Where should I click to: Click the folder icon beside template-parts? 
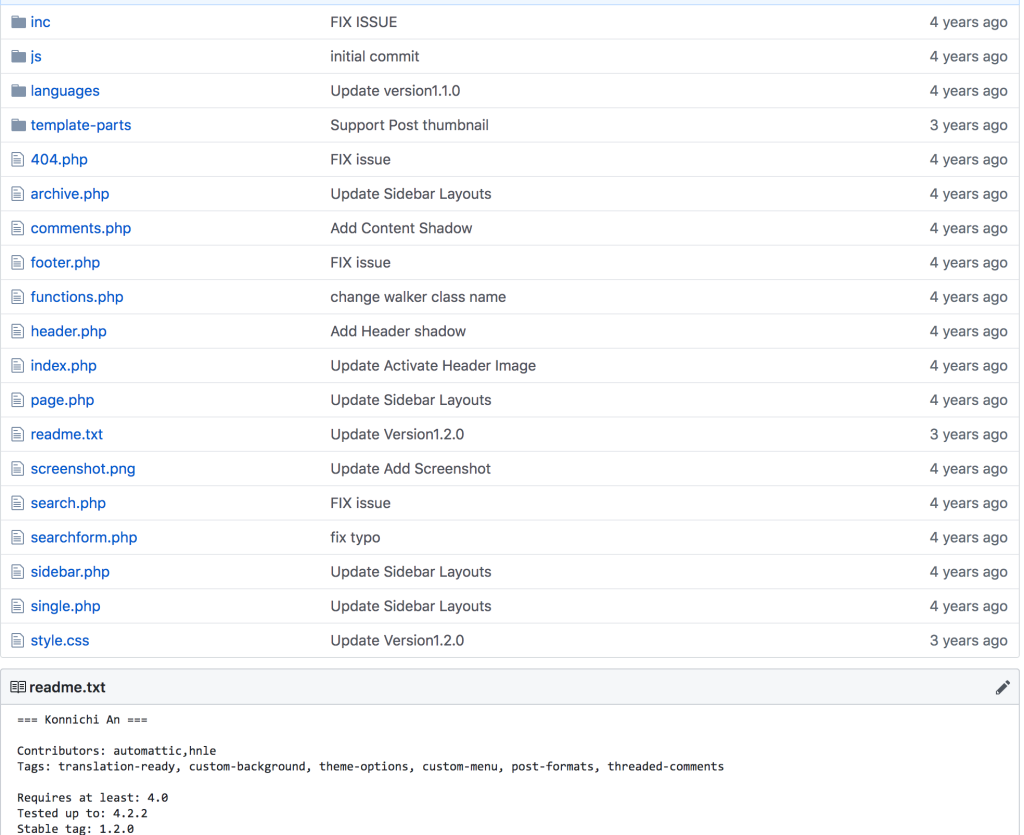point(18,125)
